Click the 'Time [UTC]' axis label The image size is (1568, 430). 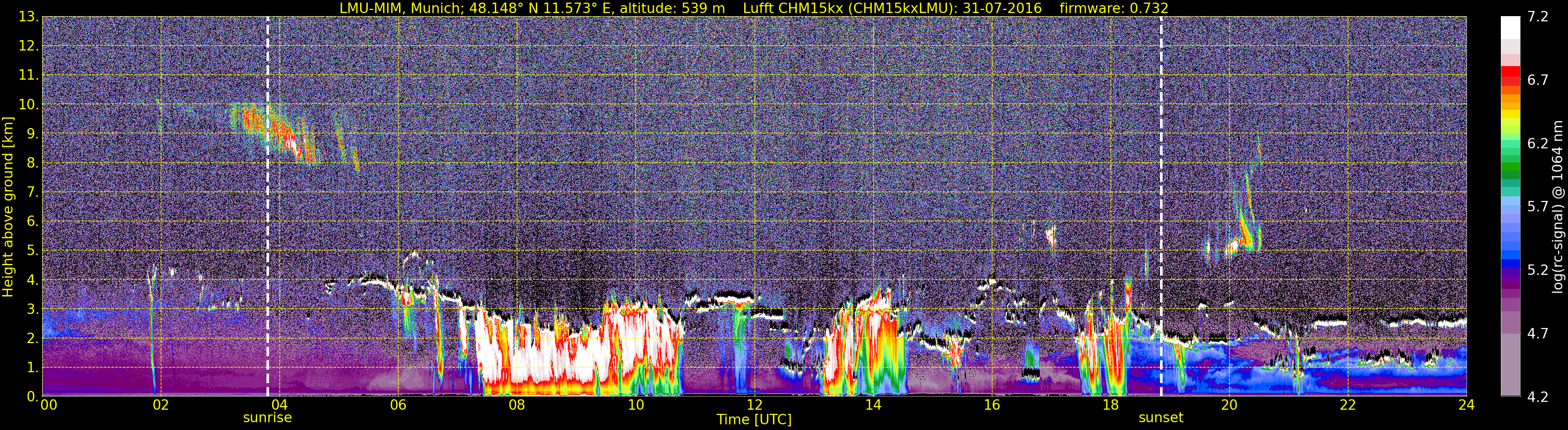tap(754, 420)
